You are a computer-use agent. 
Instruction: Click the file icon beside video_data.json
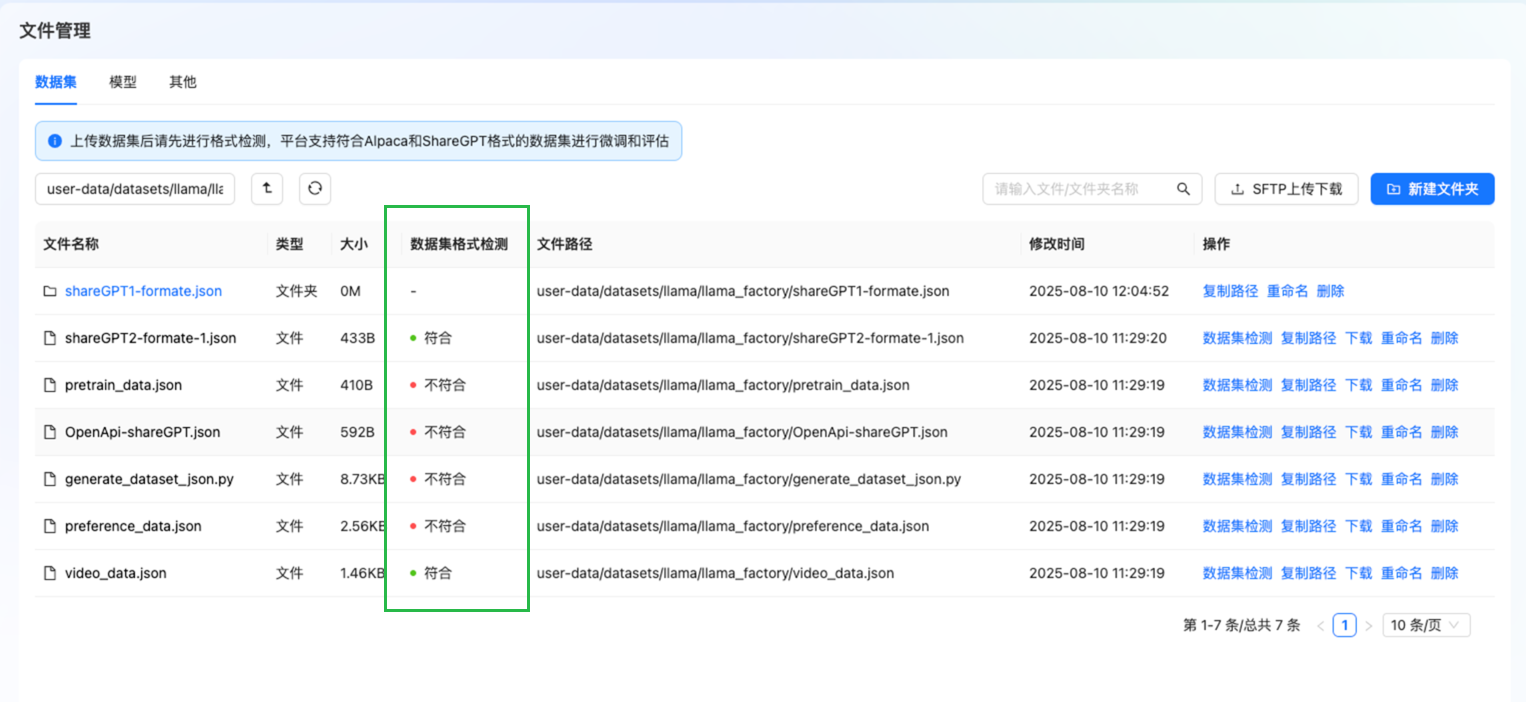[x=50, y=573]
